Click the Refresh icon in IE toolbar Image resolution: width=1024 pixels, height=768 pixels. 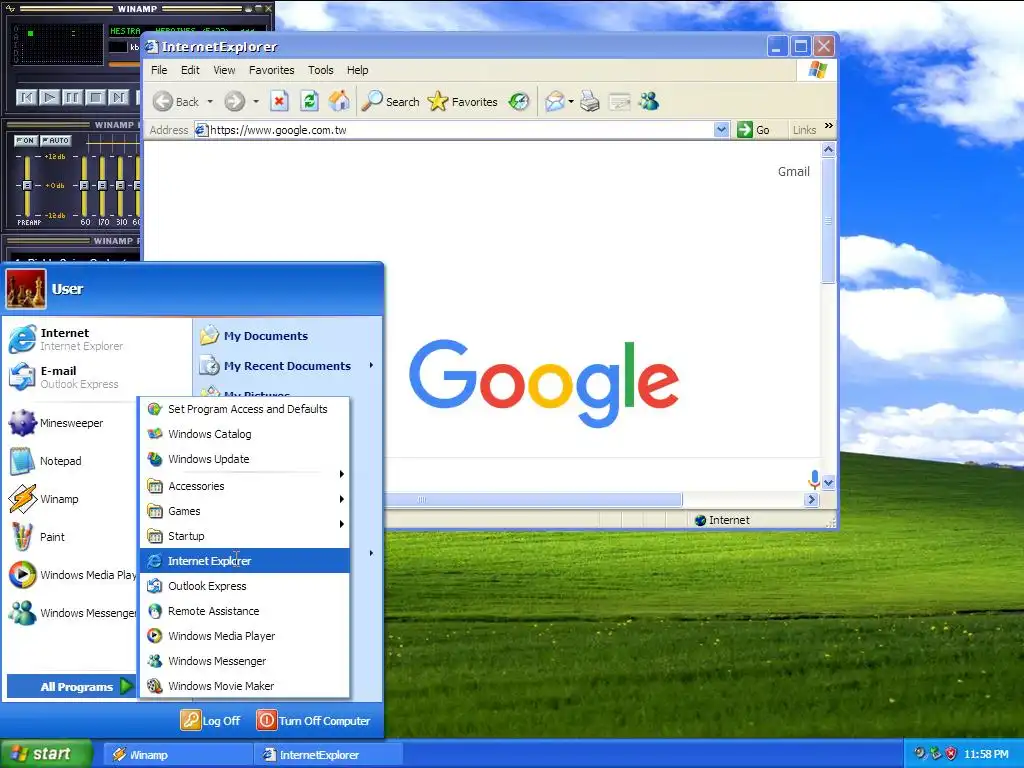309,101
